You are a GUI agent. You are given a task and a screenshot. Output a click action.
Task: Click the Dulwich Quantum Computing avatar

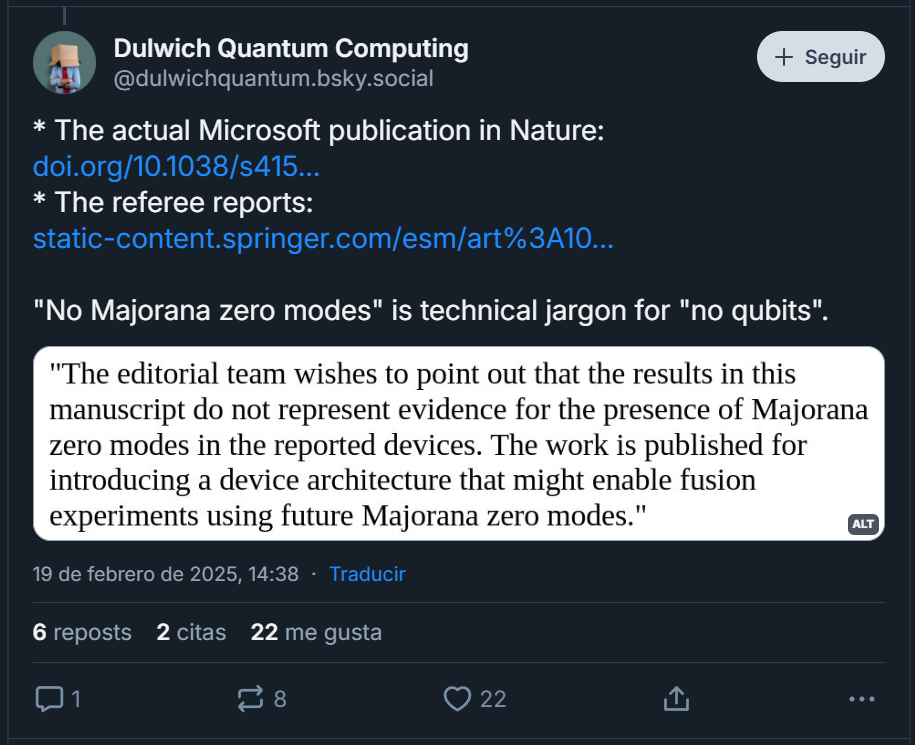64,62
